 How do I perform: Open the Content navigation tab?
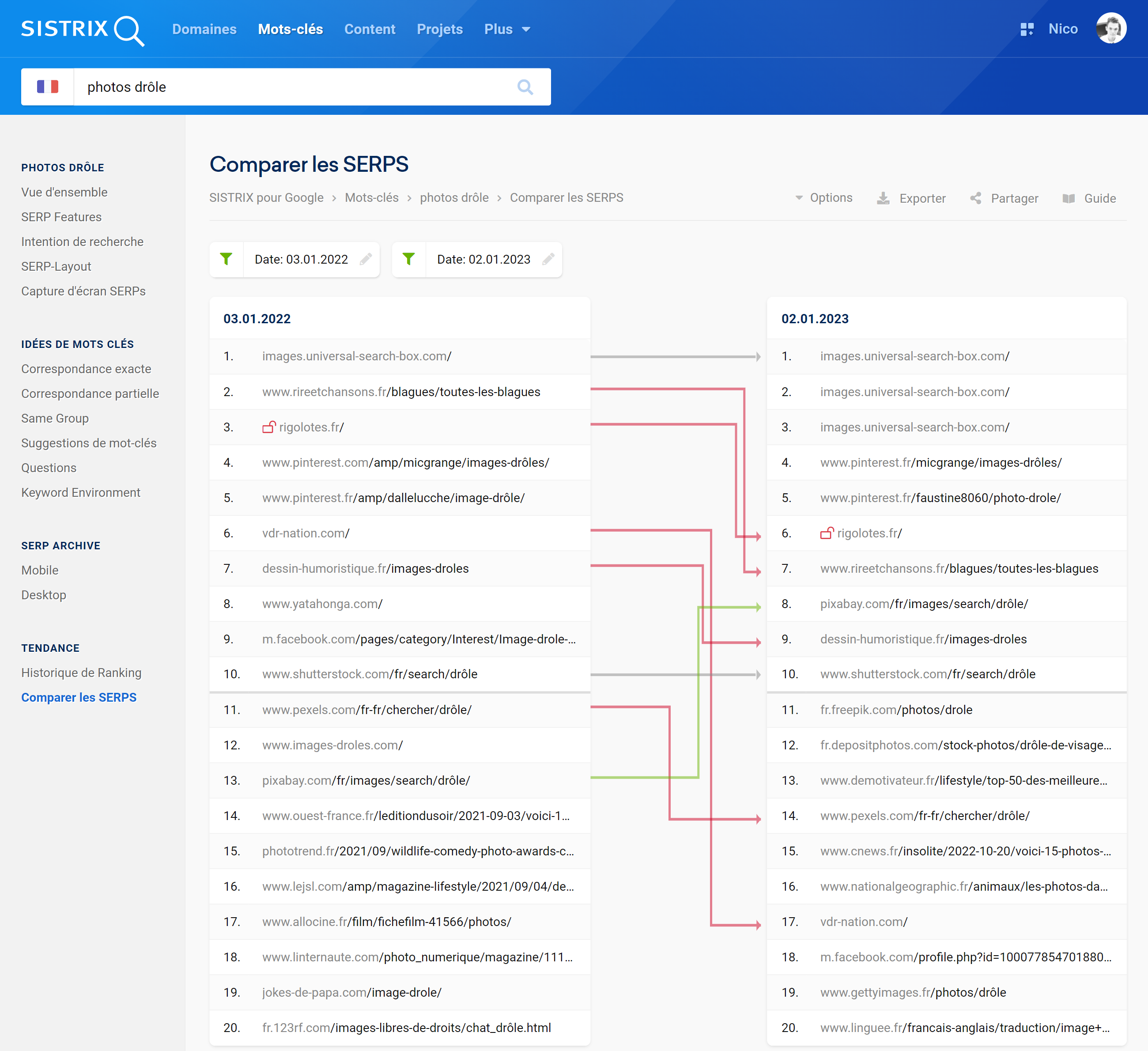(x=370, y=29)
